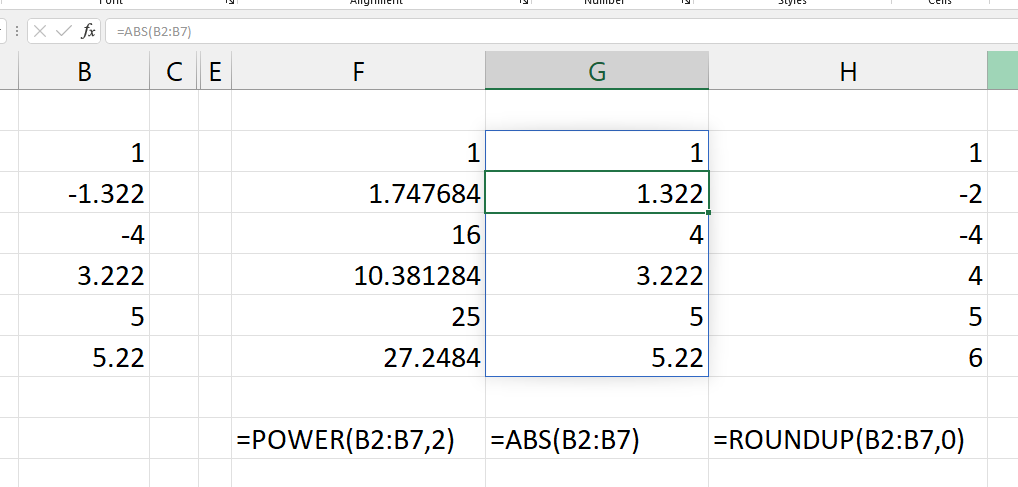Cancel the formula edit with the X icon
The width and height of the screenshot is (1018, 487).
coord(40,31)
